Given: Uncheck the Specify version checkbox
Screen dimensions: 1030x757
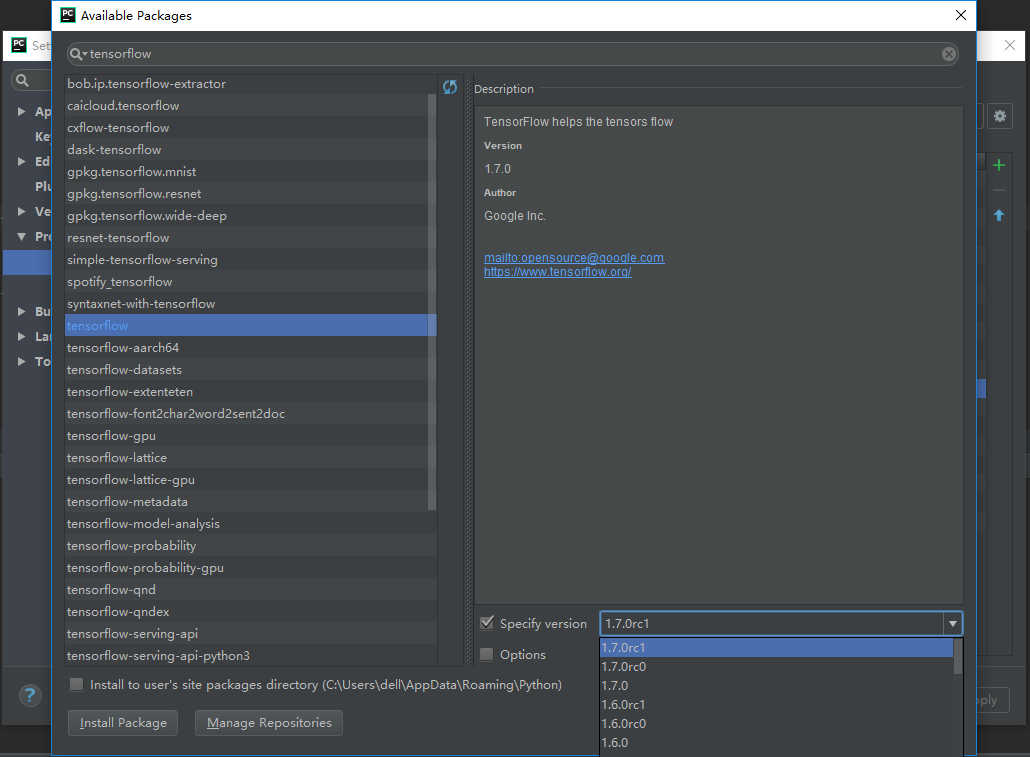Looking at the screenshot, I should [x=487, y=623].
